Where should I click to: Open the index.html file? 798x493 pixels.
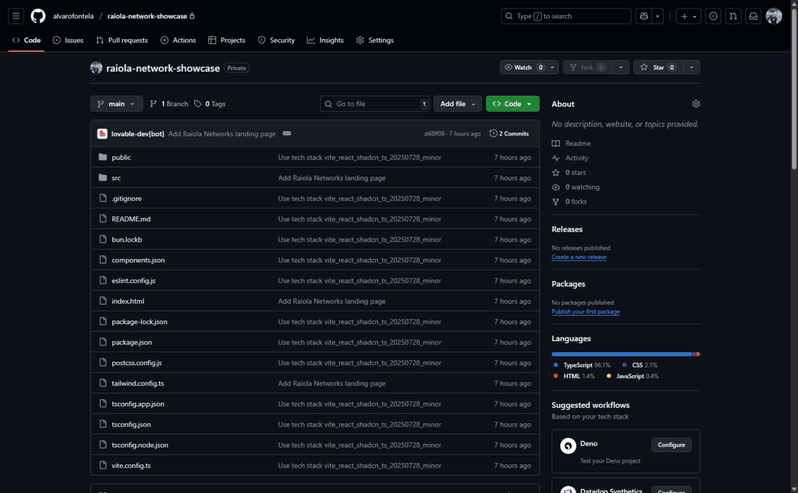click(x=128, y=301)
